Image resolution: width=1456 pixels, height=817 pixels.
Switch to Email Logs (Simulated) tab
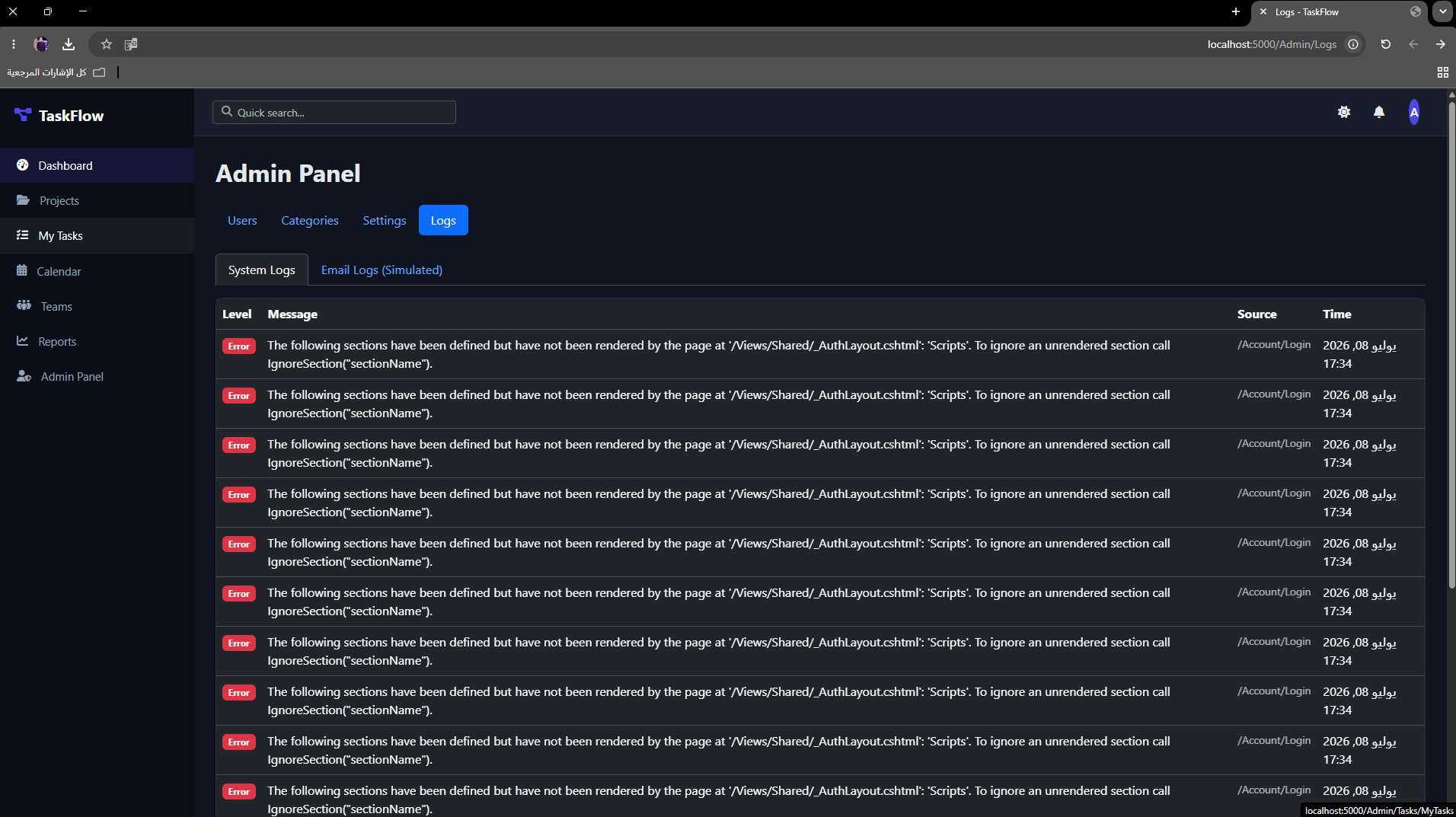(x=382, y=270)
